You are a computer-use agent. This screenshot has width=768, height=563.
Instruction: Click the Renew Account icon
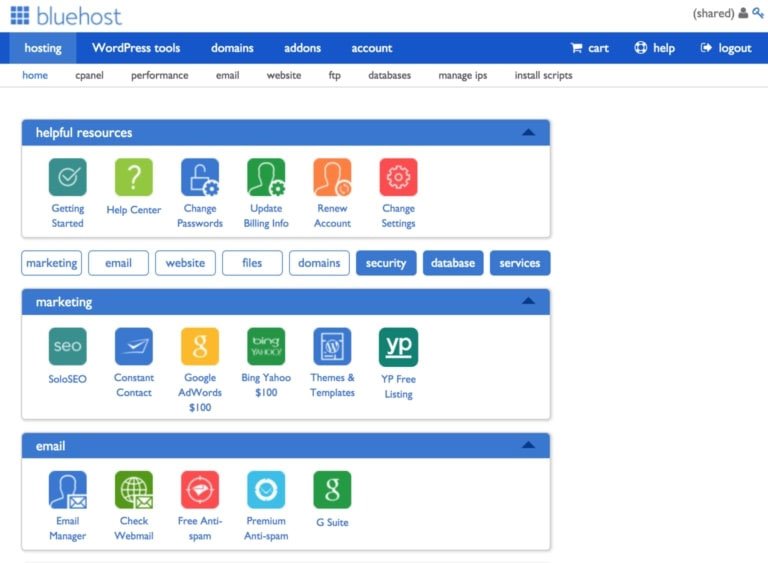point(332,177)
